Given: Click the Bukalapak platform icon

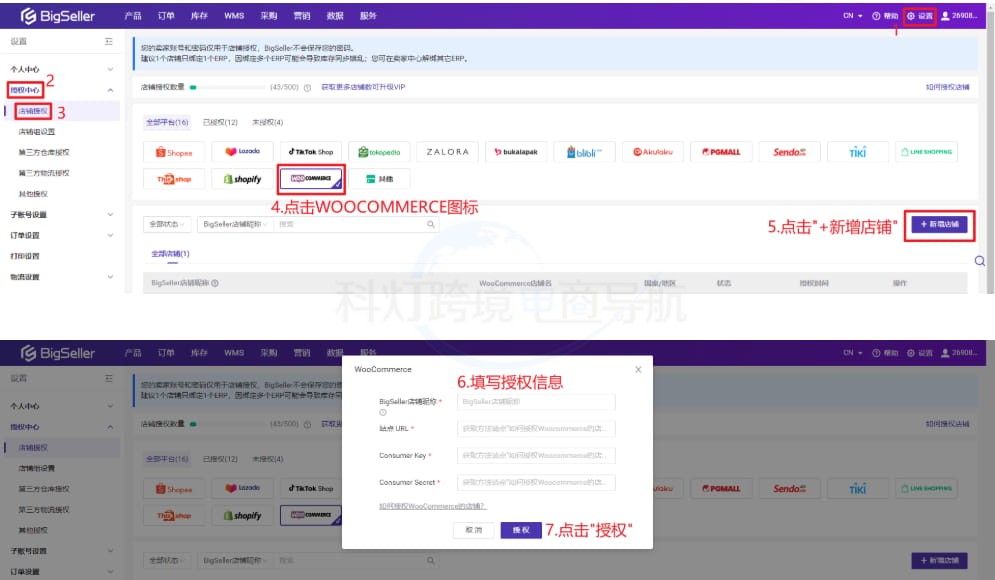Looking at the screenshot, I should [516, 151].
